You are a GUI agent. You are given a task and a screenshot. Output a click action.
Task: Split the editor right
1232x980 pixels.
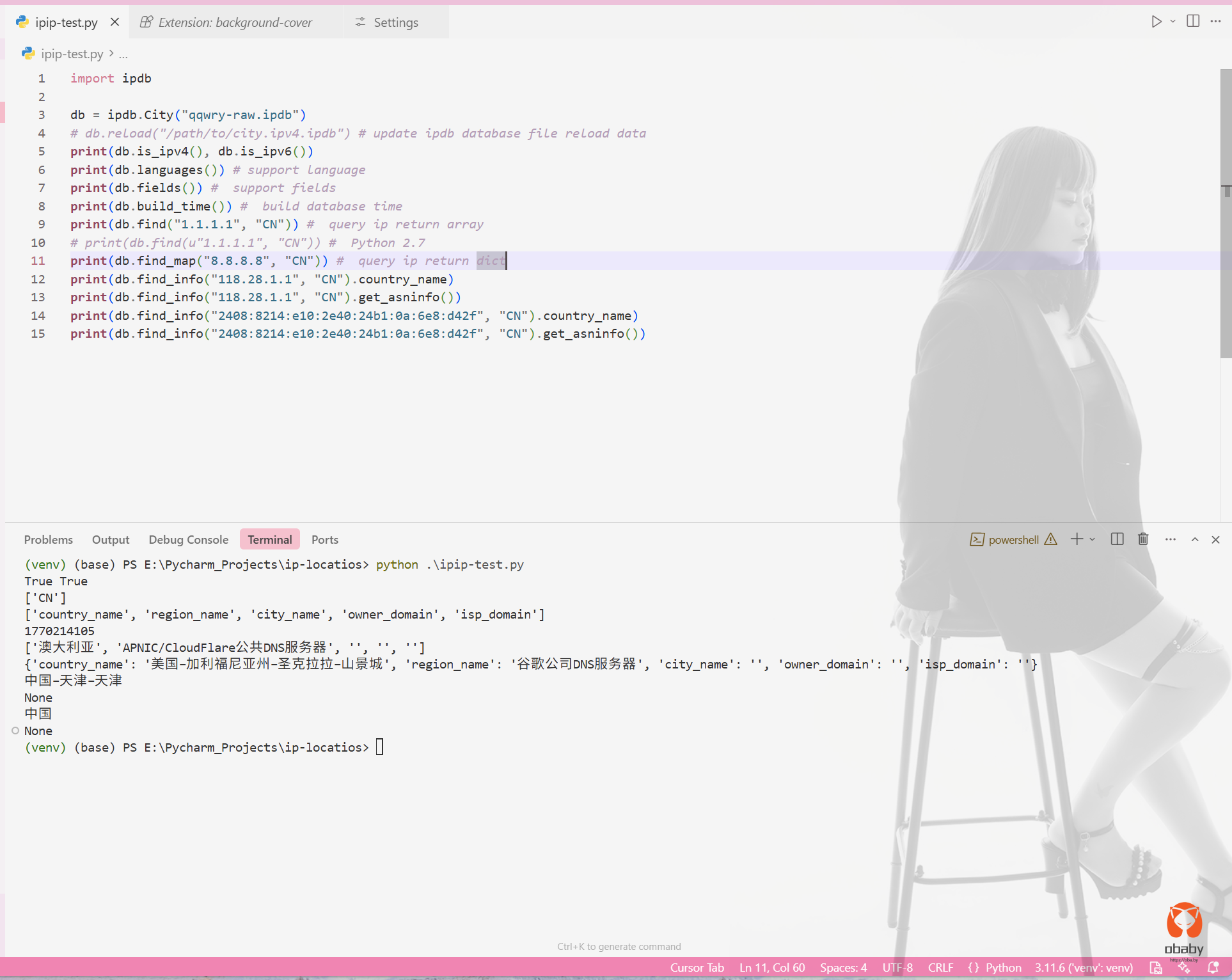coord(1193,21)
